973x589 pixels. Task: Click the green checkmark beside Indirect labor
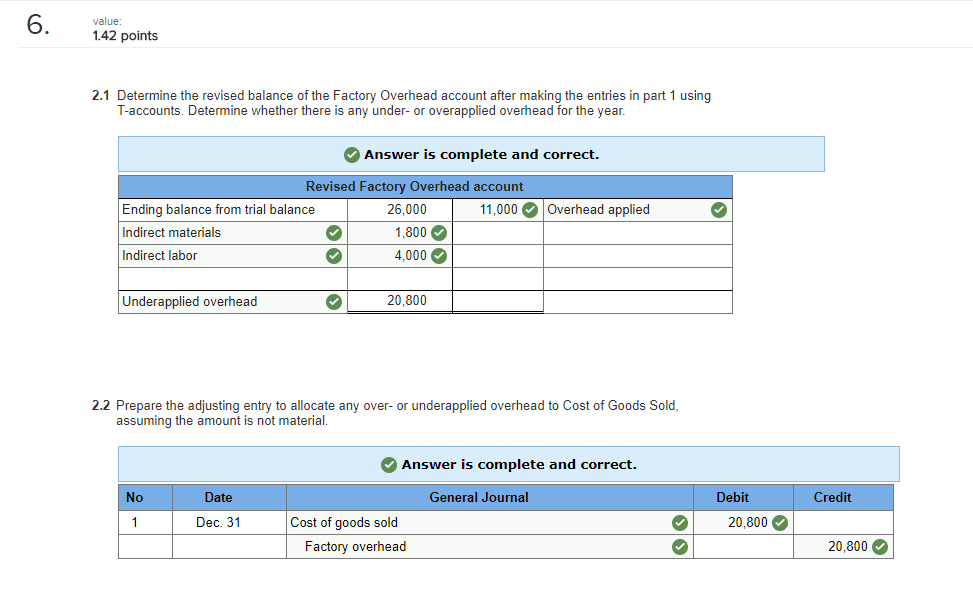[333, 255]
